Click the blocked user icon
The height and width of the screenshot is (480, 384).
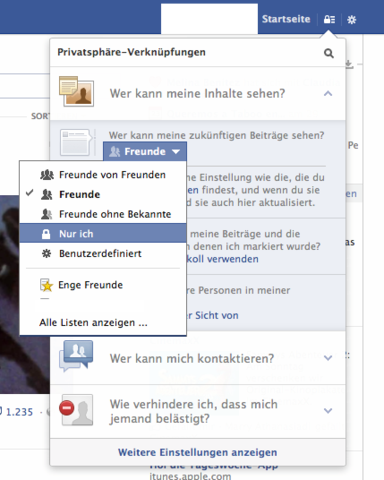tap(76, 410)
